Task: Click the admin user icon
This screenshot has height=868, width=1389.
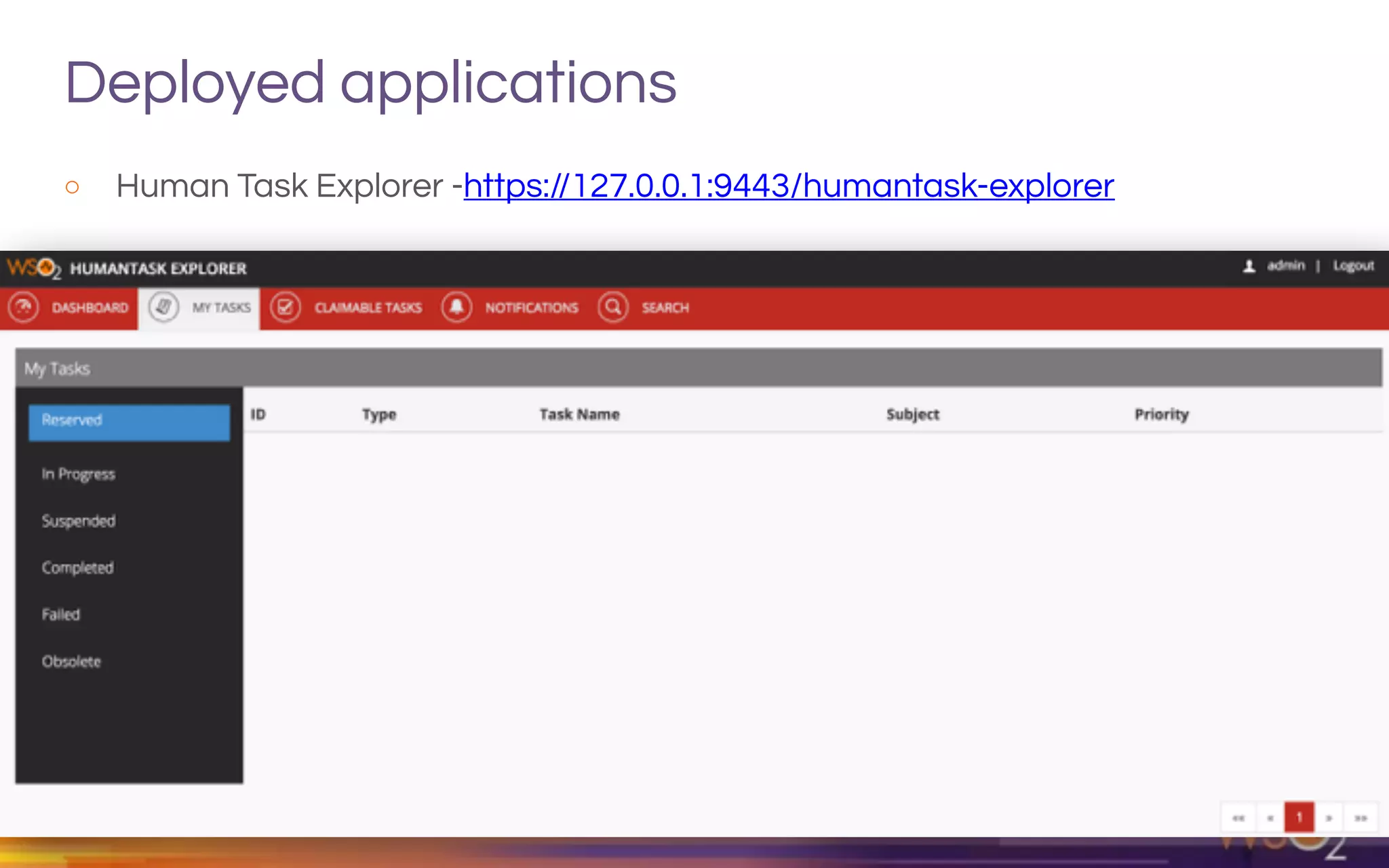Action: point(1249,267)
